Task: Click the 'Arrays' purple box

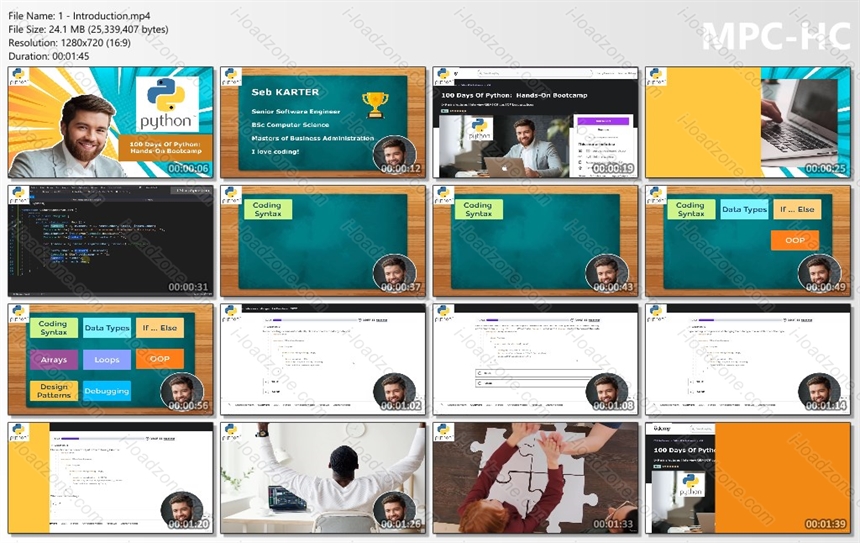Action: tap(54, 360)
